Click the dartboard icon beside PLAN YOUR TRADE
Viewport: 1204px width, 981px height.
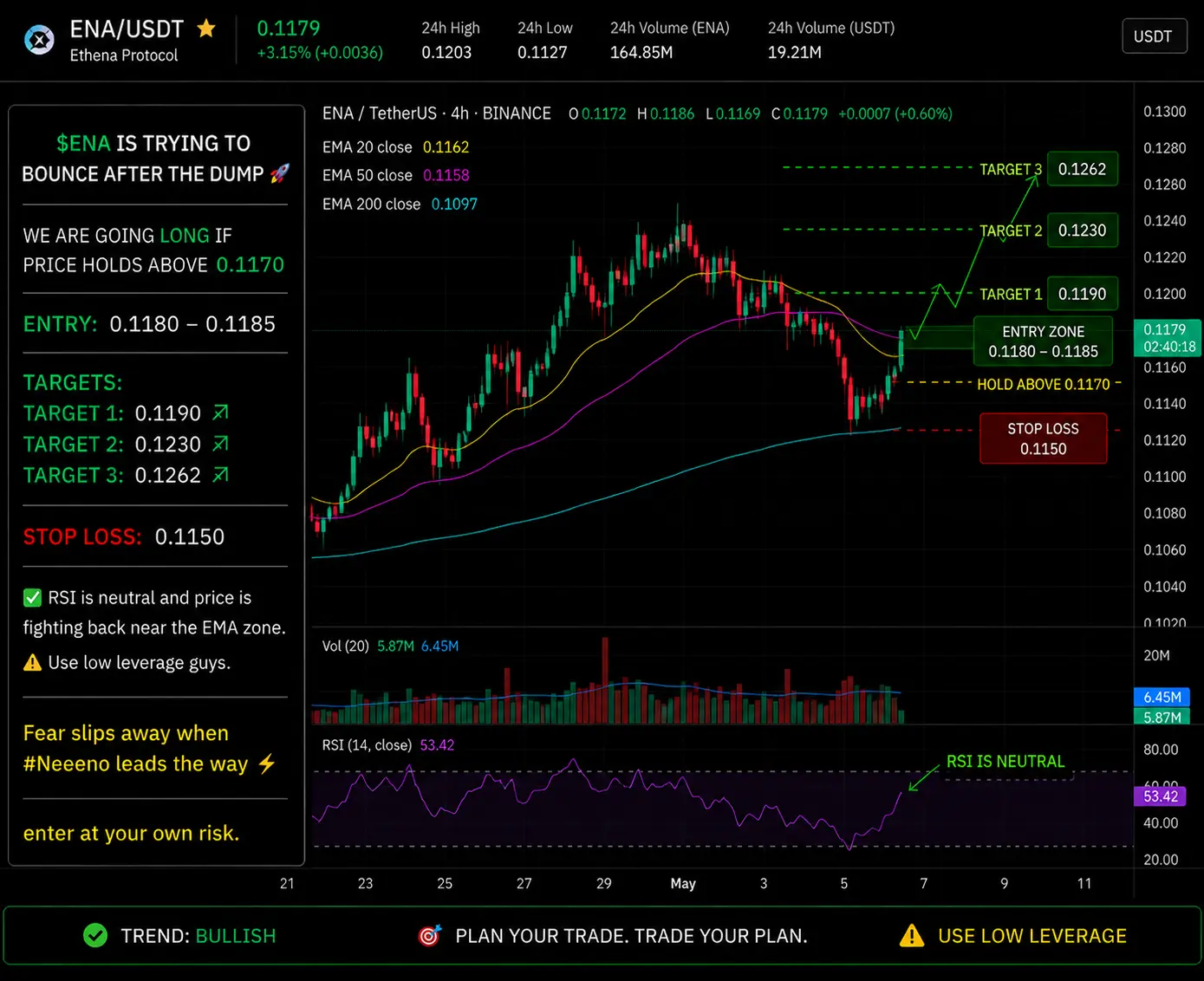pyautogui.click(x=429, y=936)
